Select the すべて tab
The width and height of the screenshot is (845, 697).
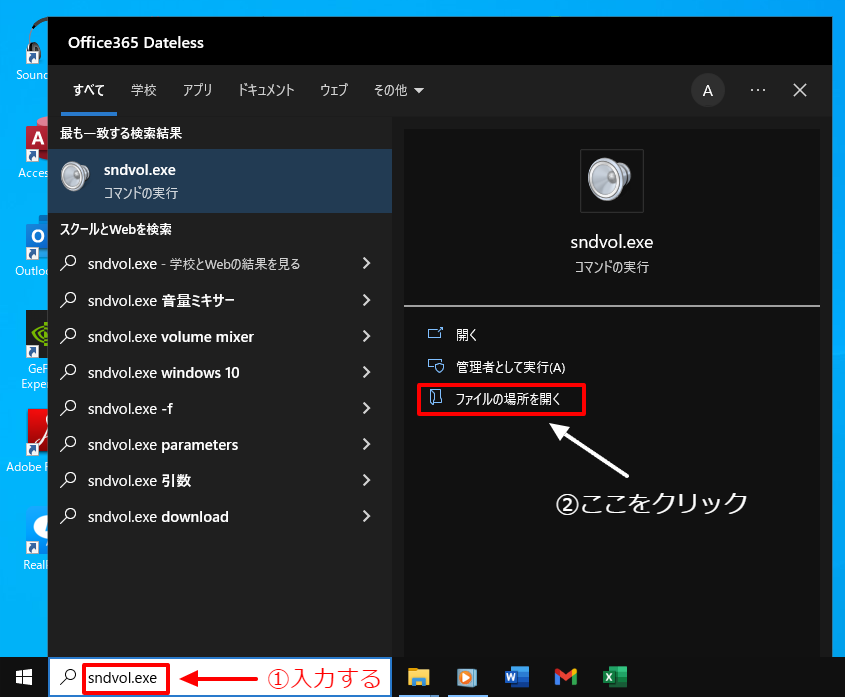point(89,90)
